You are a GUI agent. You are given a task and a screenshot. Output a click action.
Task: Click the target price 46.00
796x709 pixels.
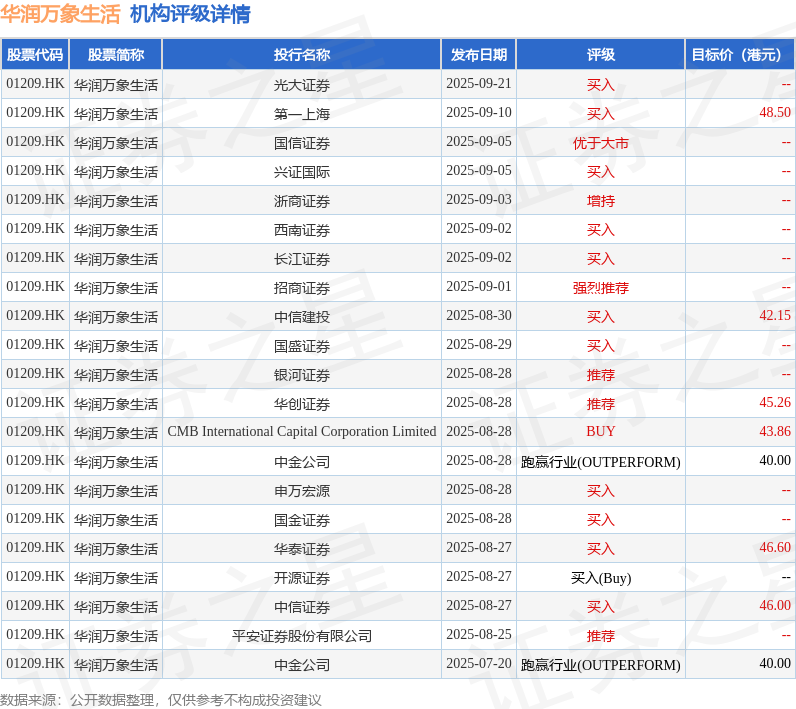tap(775, 605)
